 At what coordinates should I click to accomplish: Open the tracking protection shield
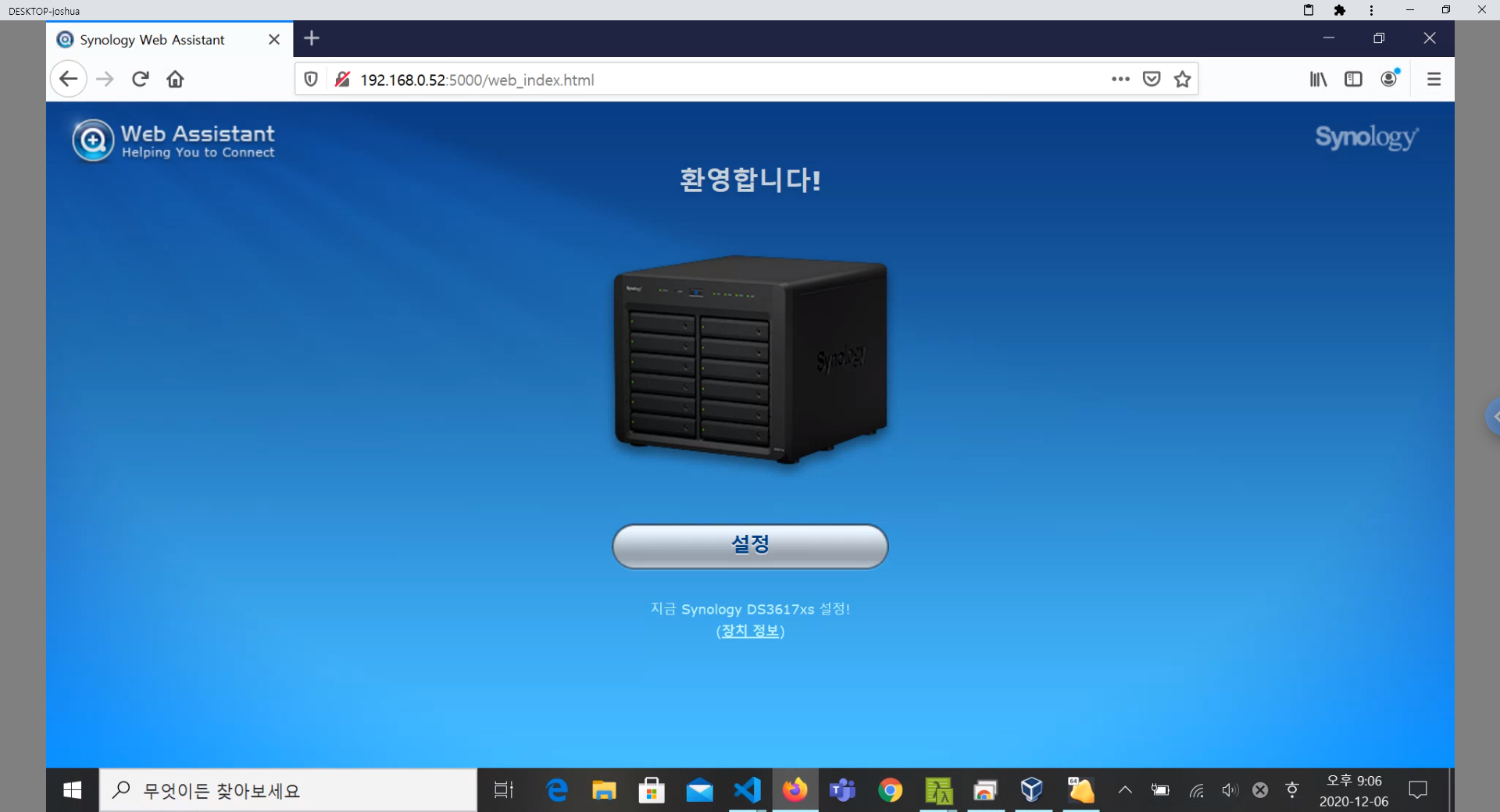[311, 79]
